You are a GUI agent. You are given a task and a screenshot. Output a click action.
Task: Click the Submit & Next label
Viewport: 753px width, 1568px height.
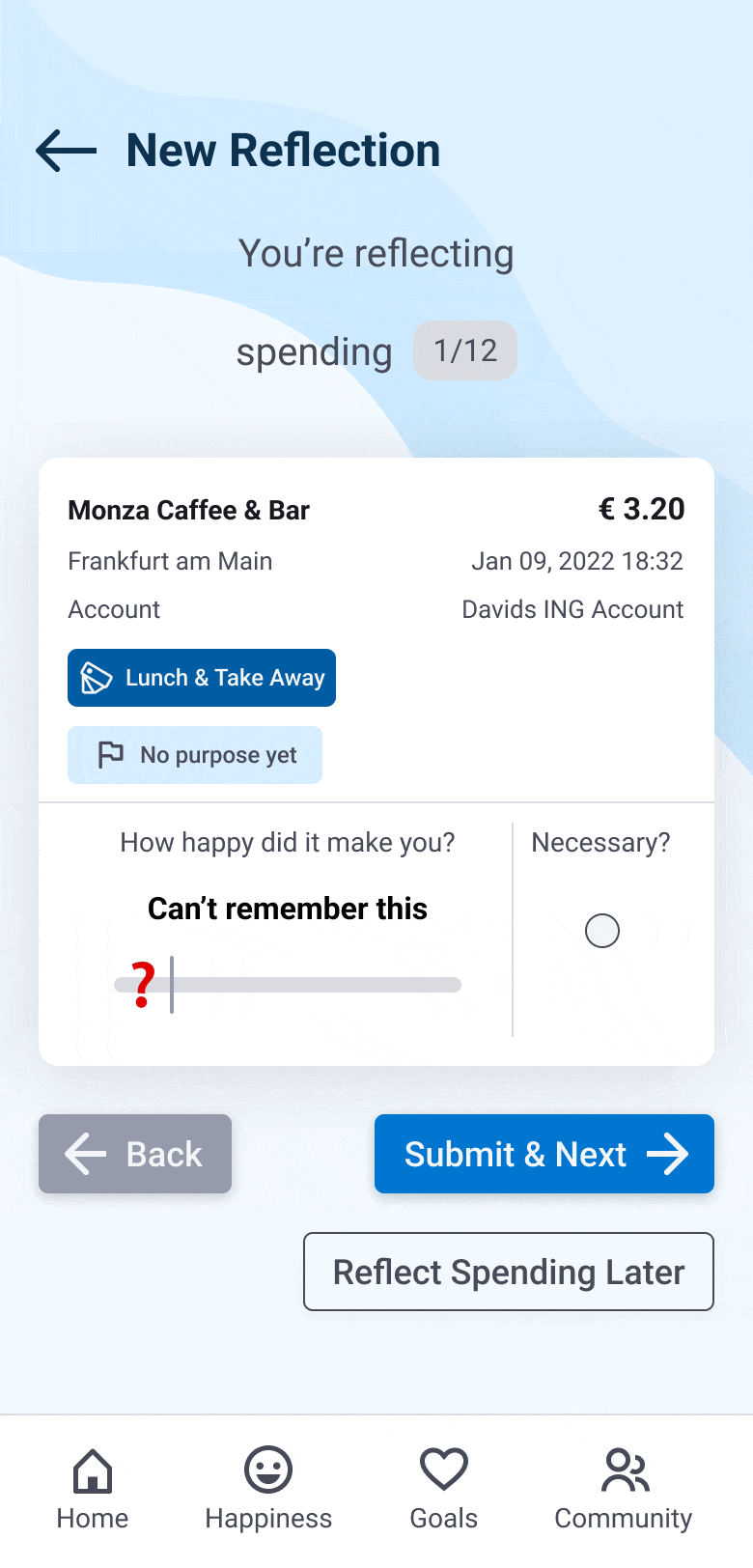coord(516,1154)
